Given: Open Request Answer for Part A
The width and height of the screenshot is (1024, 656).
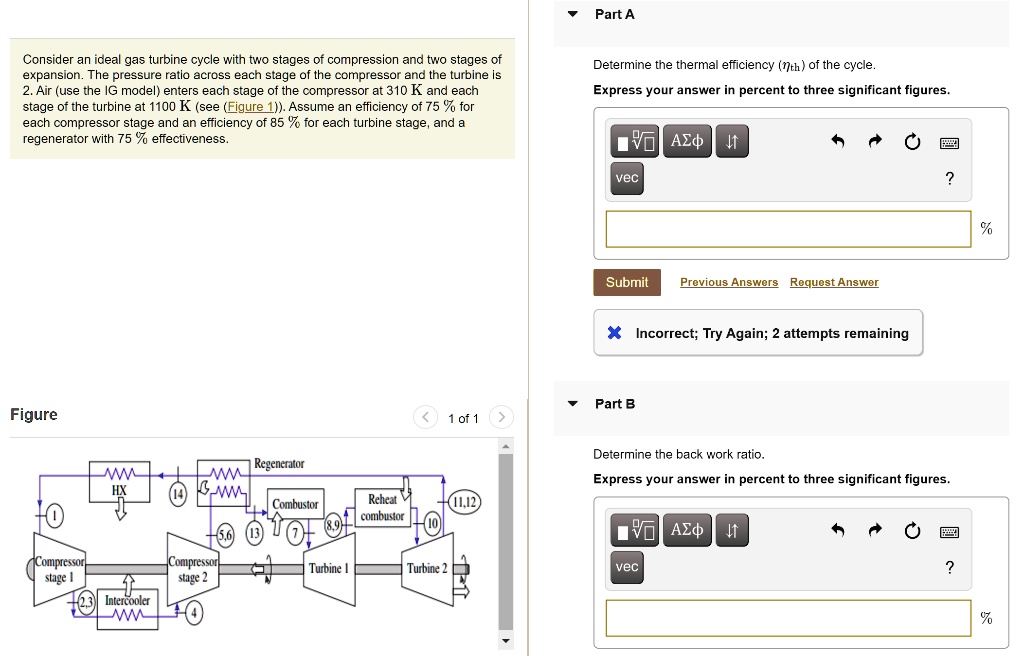Looking at the screenshot, I should tap(834, 282).
